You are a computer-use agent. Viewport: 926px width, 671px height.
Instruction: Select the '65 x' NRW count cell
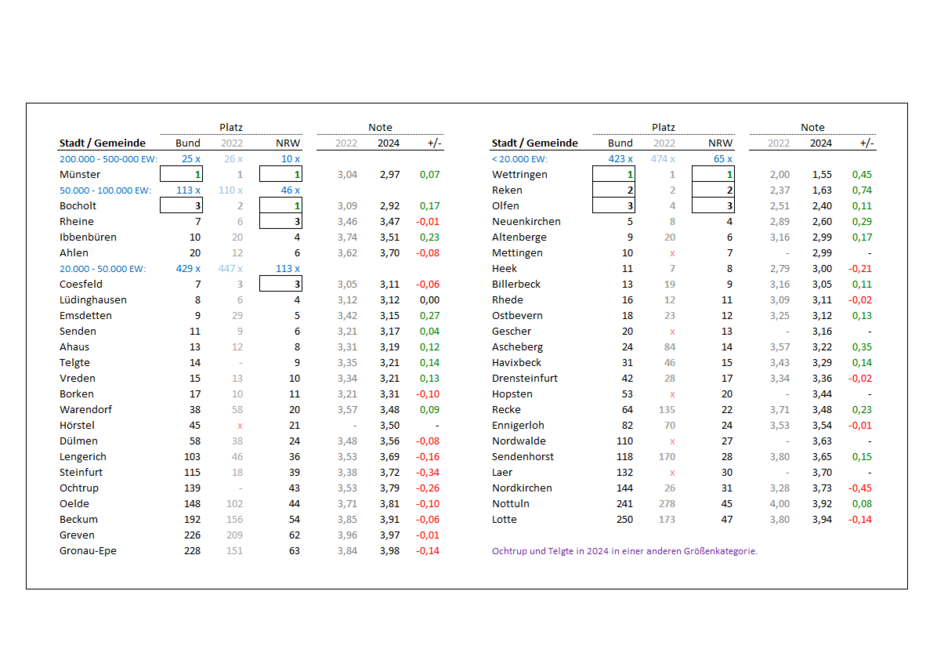pyautogui.click(x=721, y=159)
